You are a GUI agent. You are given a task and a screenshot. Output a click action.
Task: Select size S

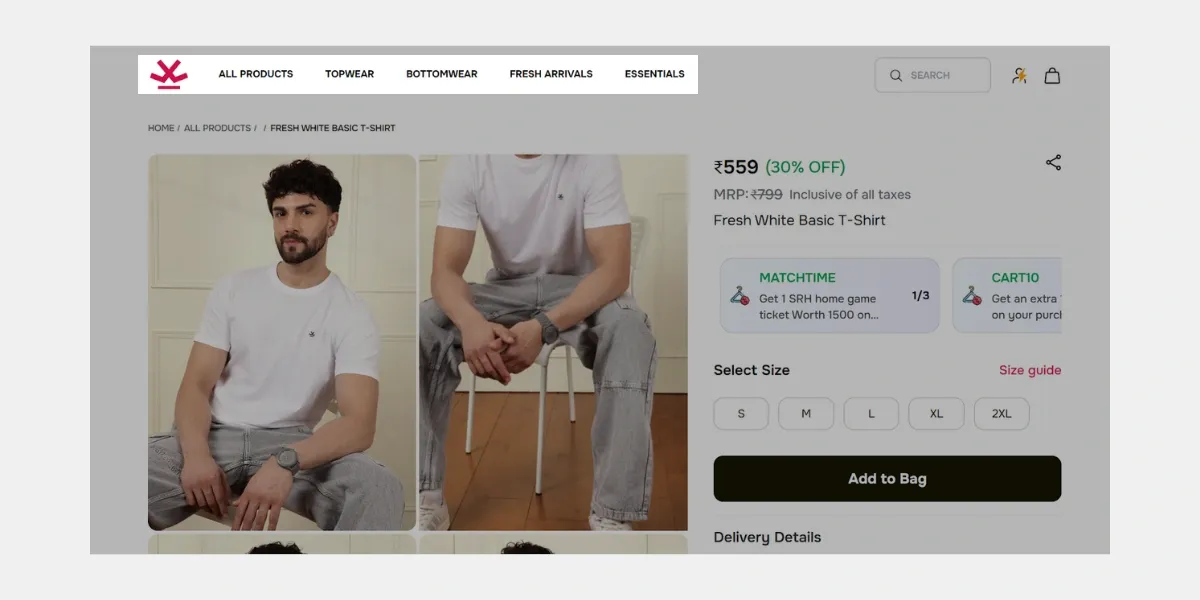(741, 413)
